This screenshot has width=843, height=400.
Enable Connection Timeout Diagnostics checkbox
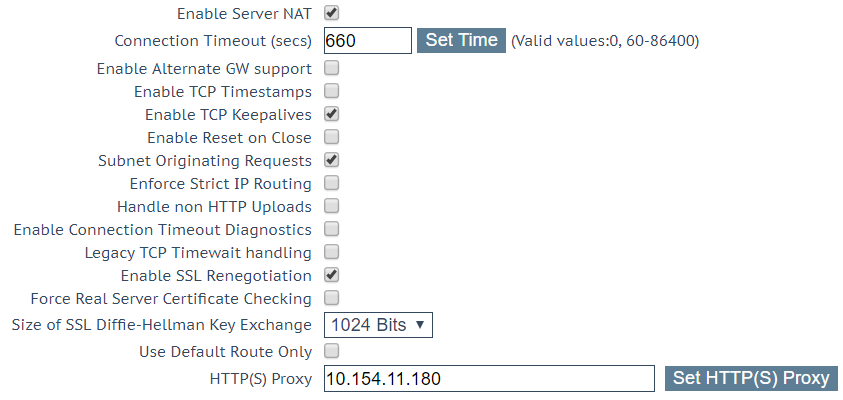(332, 229)
